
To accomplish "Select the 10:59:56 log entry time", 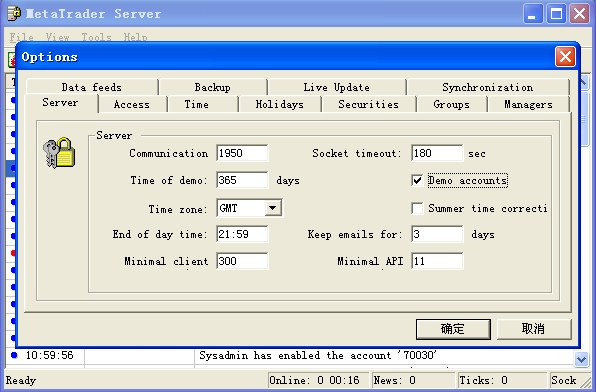I will tap(49, 355).
